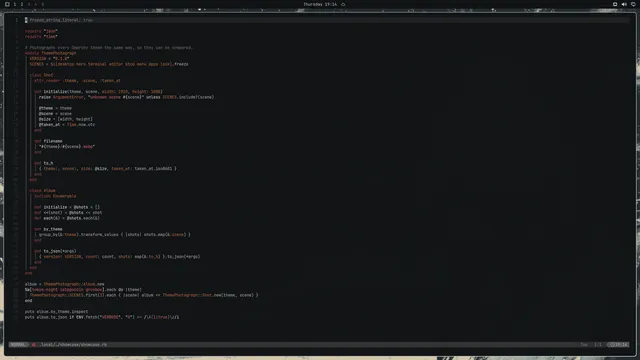
Task: Click the def filename line
Action: [48, 141]
